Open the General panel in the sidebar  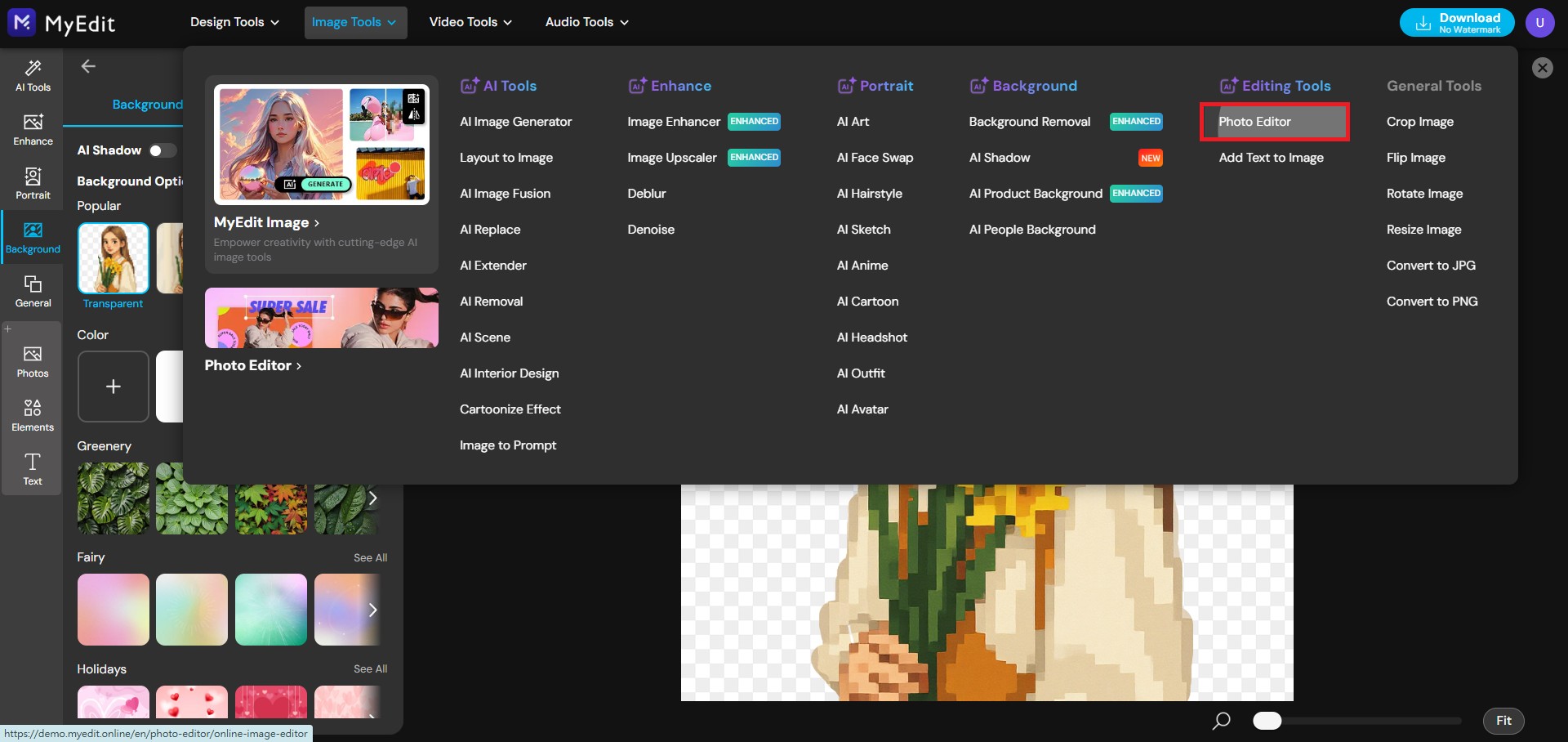[32, 291]
